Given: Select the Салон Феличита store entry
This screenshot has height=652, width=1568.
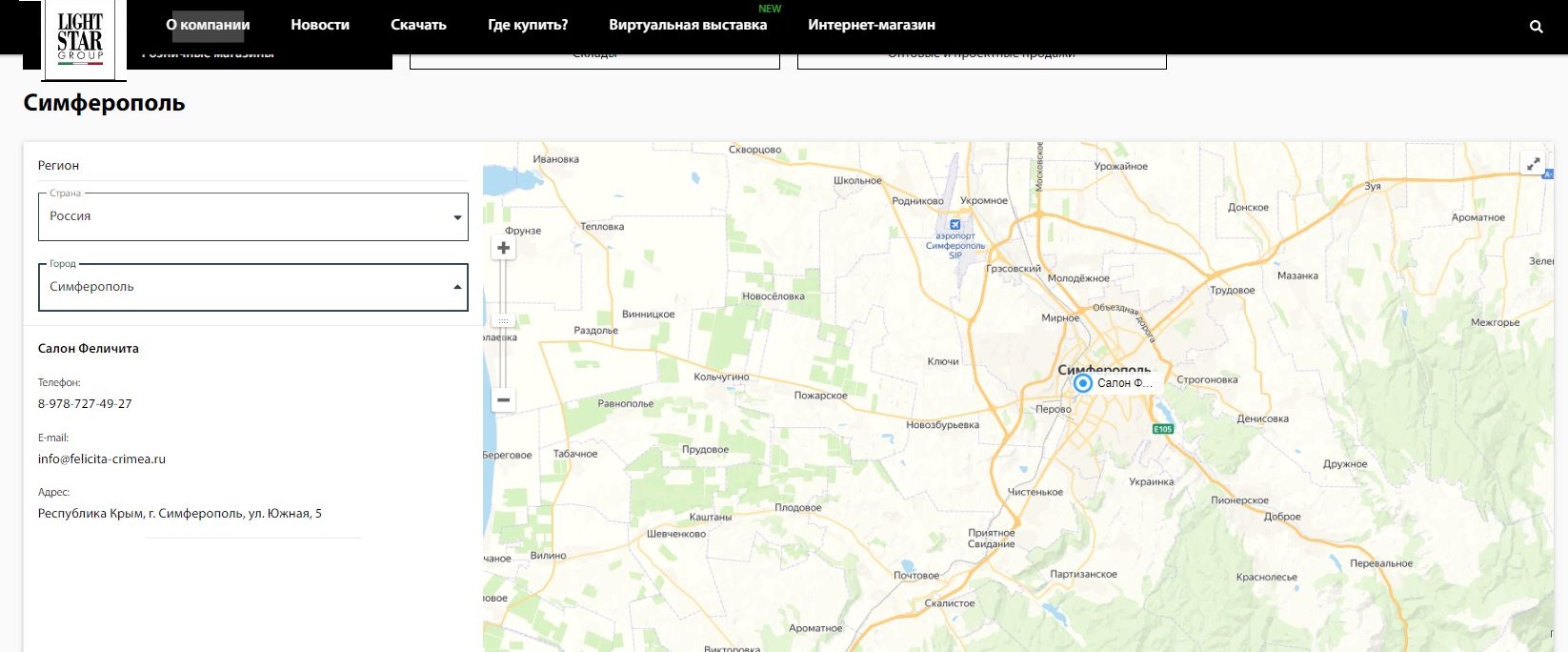Looking at the screenshot, I should point(89,349).
